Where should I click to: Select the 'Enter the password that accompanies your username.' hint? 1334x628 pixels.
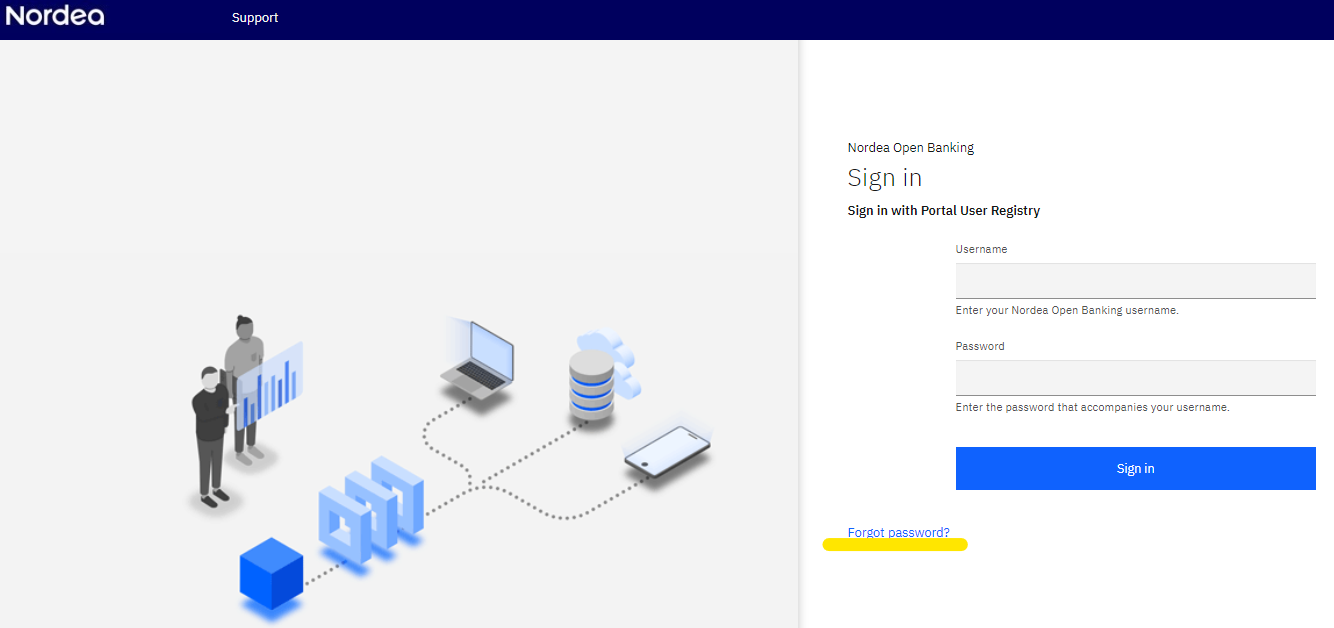coord(1092,407)
